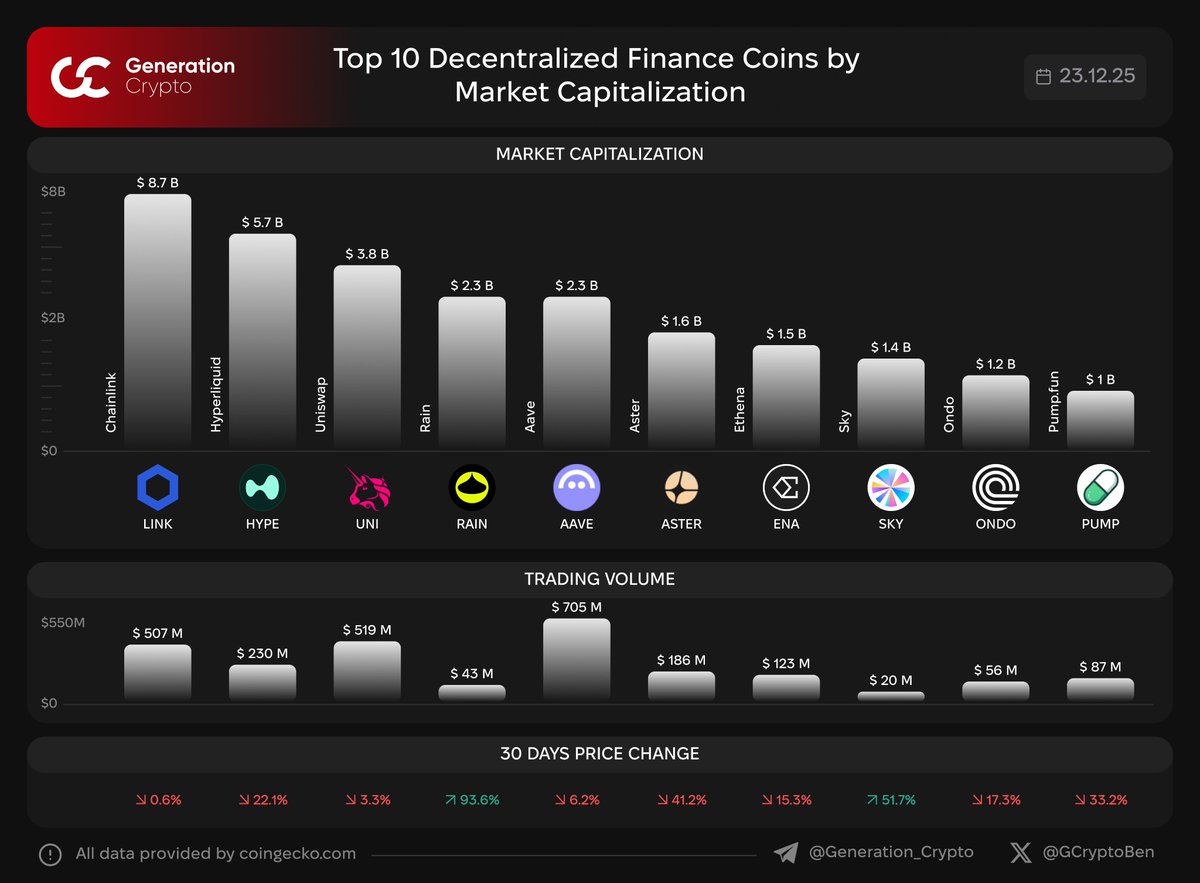
Task: Click the Aave $705 M trading volume bar
Action: [x=577, y=659]
